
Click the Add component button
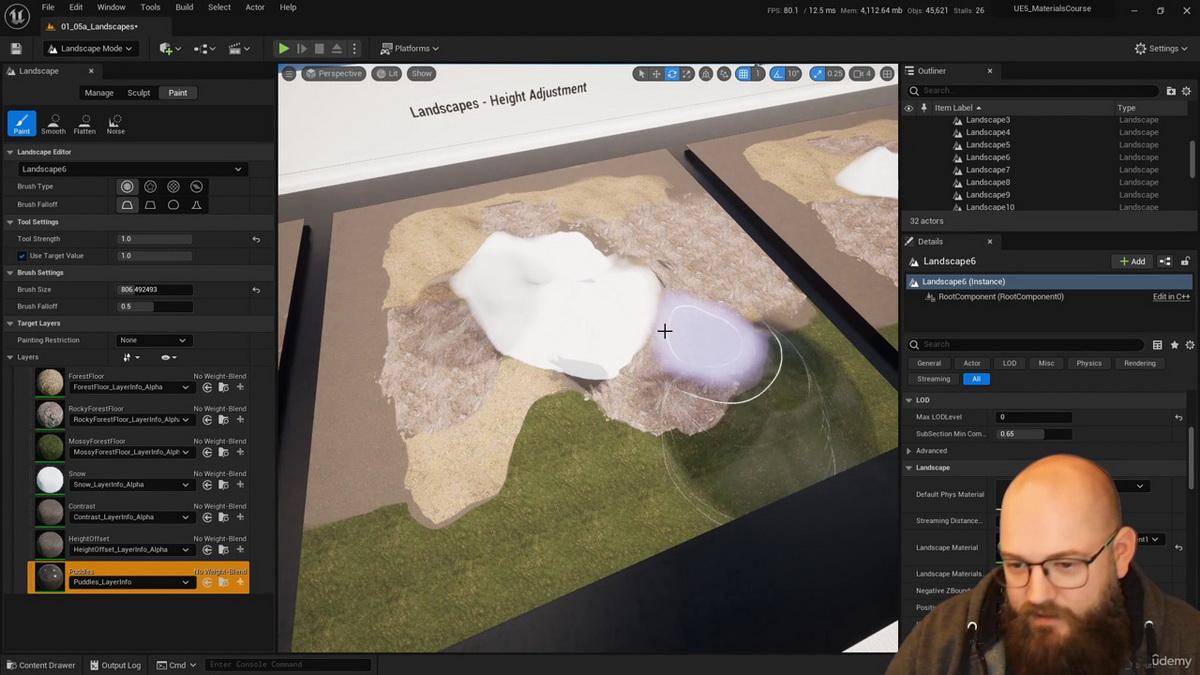pos(1132,261)
